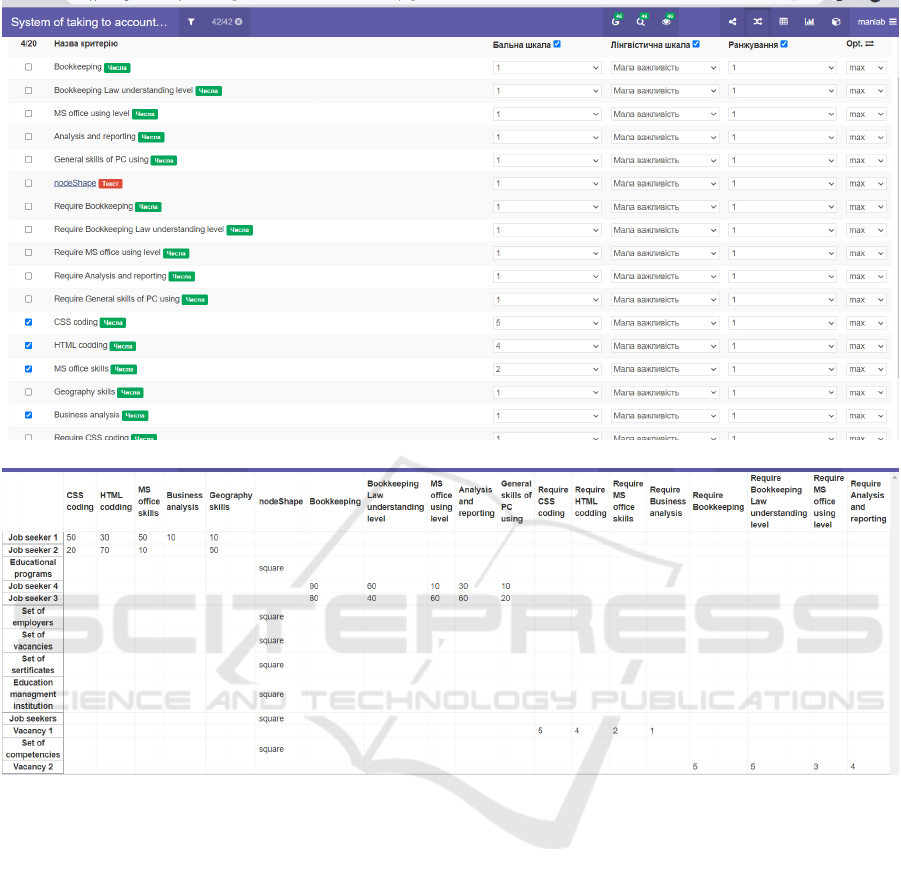Image resolution: width=901 pixels, height=884 pixels.
Task: Open ranking dropdown for MS office skills
Action: 782,369
